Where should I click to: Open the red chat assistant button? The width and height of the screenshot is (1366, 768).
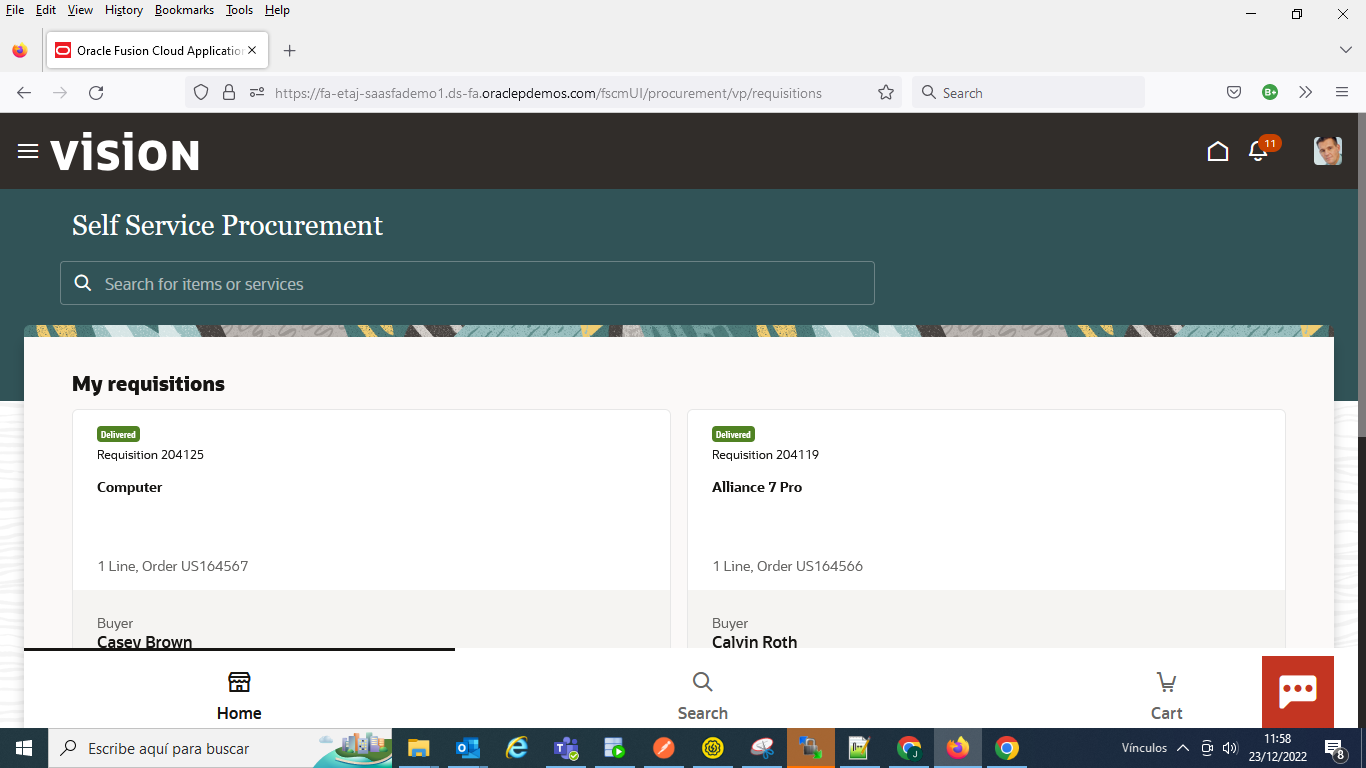pos(1298,692)
